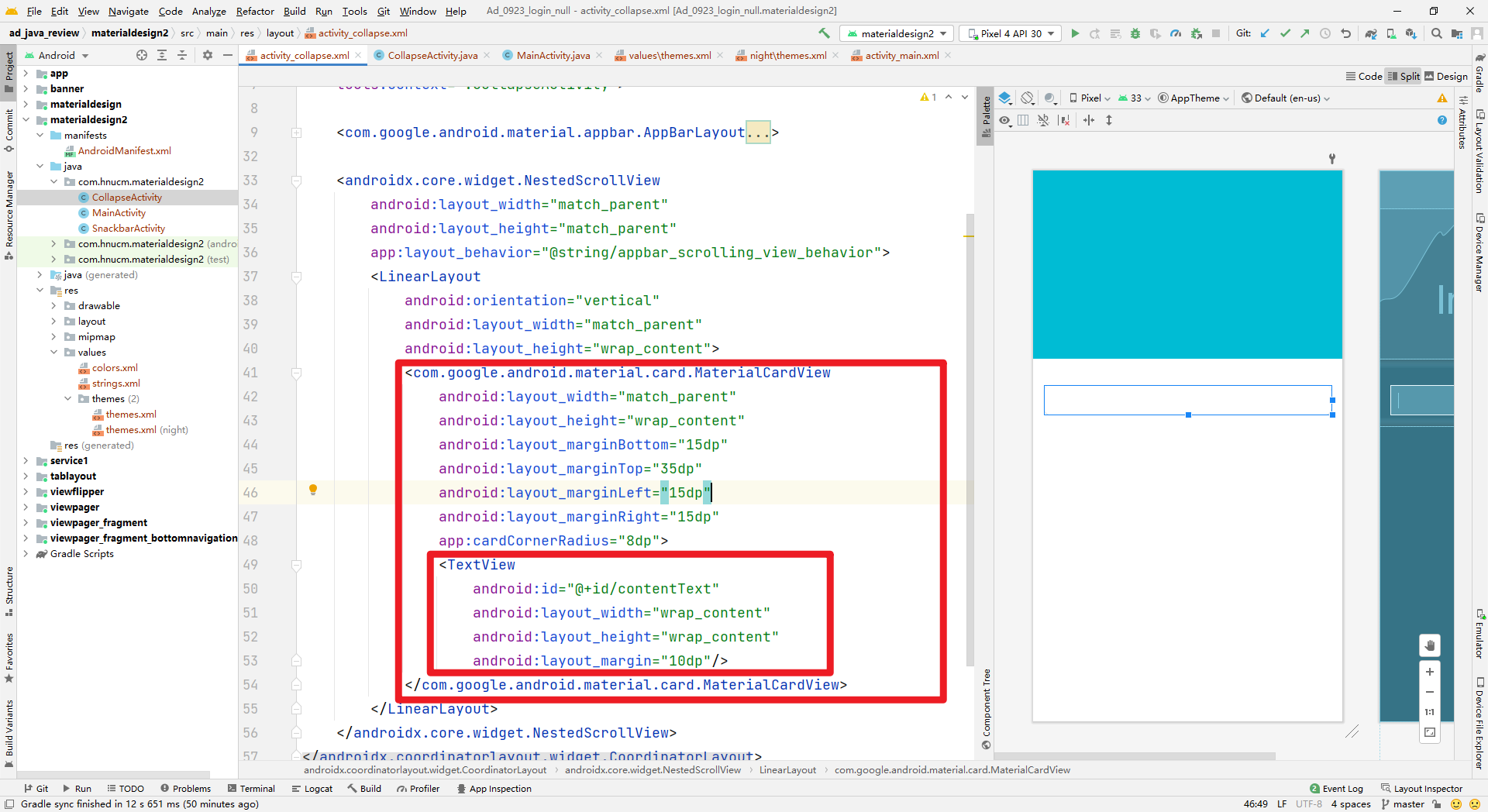Image resolution: width=1488 pixels, height=812 pixels.
Task: Click the orientation rotate icon in preview
Action: click(1028, 98)
